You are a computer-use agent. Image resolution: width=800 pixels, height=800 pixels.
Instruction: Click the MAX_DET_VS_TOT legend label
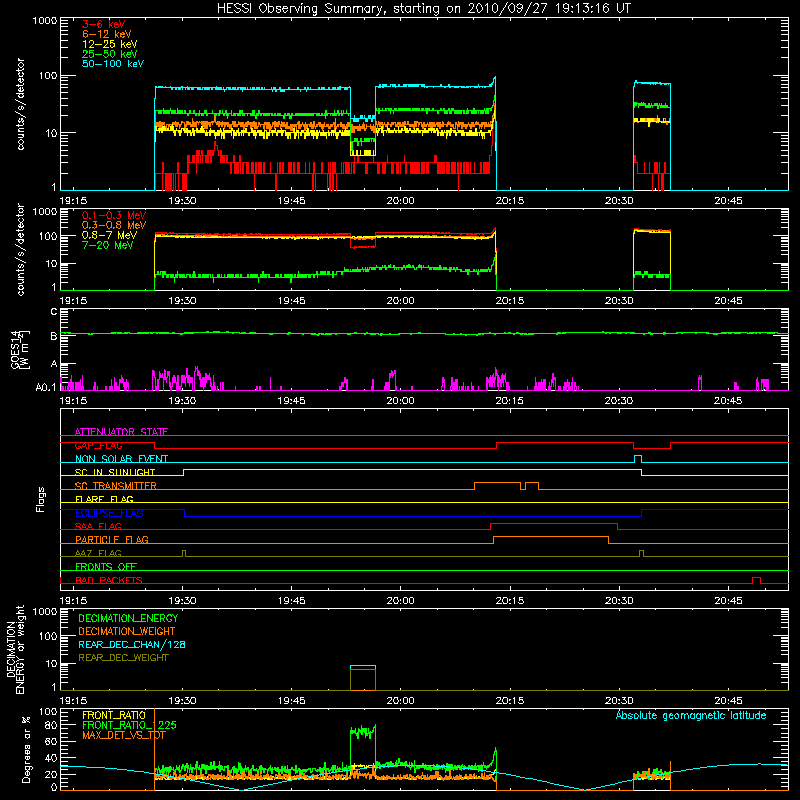pyautogui.click(x=123, y=735)
